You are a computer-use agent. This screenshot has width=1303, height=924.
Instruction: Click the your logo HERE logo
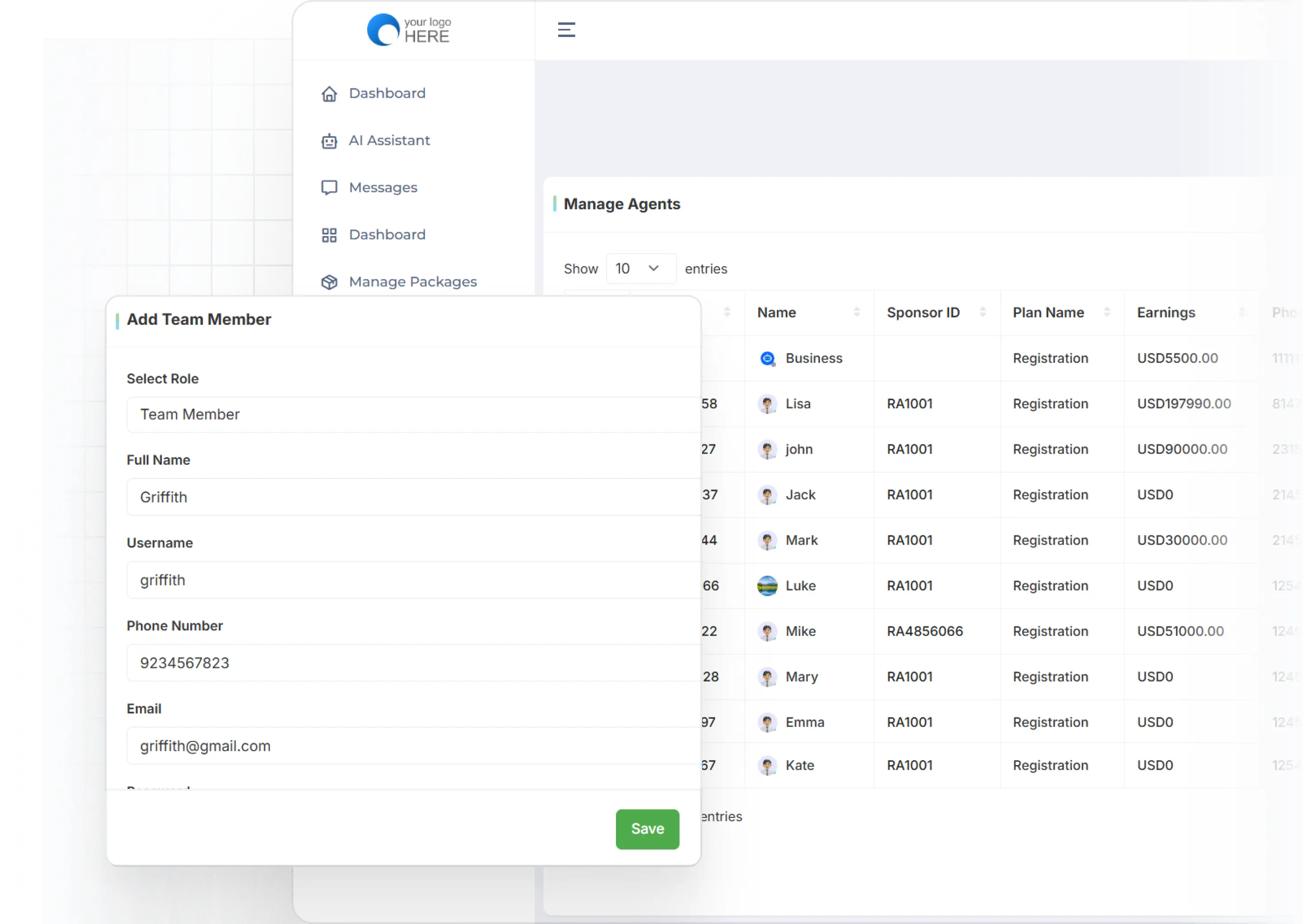pos(409,30)
